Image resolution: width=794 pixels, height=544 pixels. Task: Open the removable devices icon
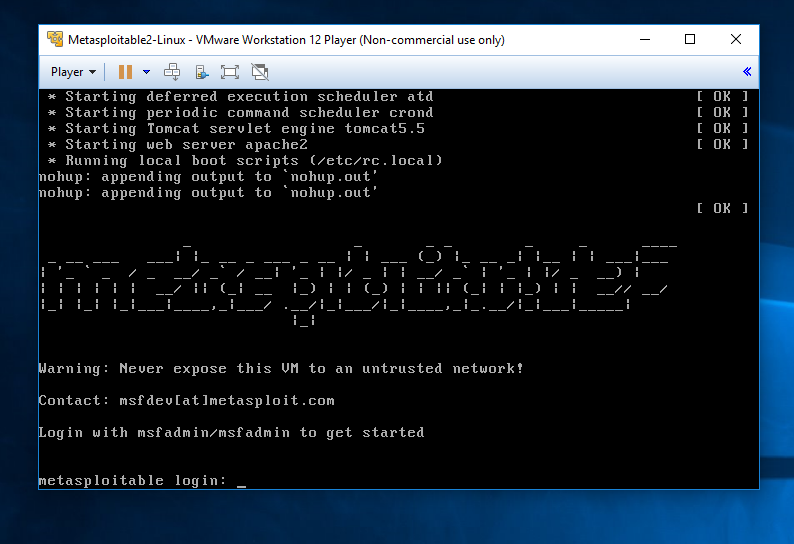coord(202,72)
